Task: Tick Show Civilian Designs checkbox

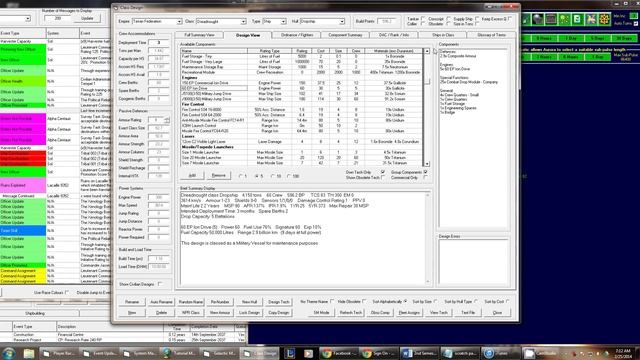Action: [x=160, y=284]
